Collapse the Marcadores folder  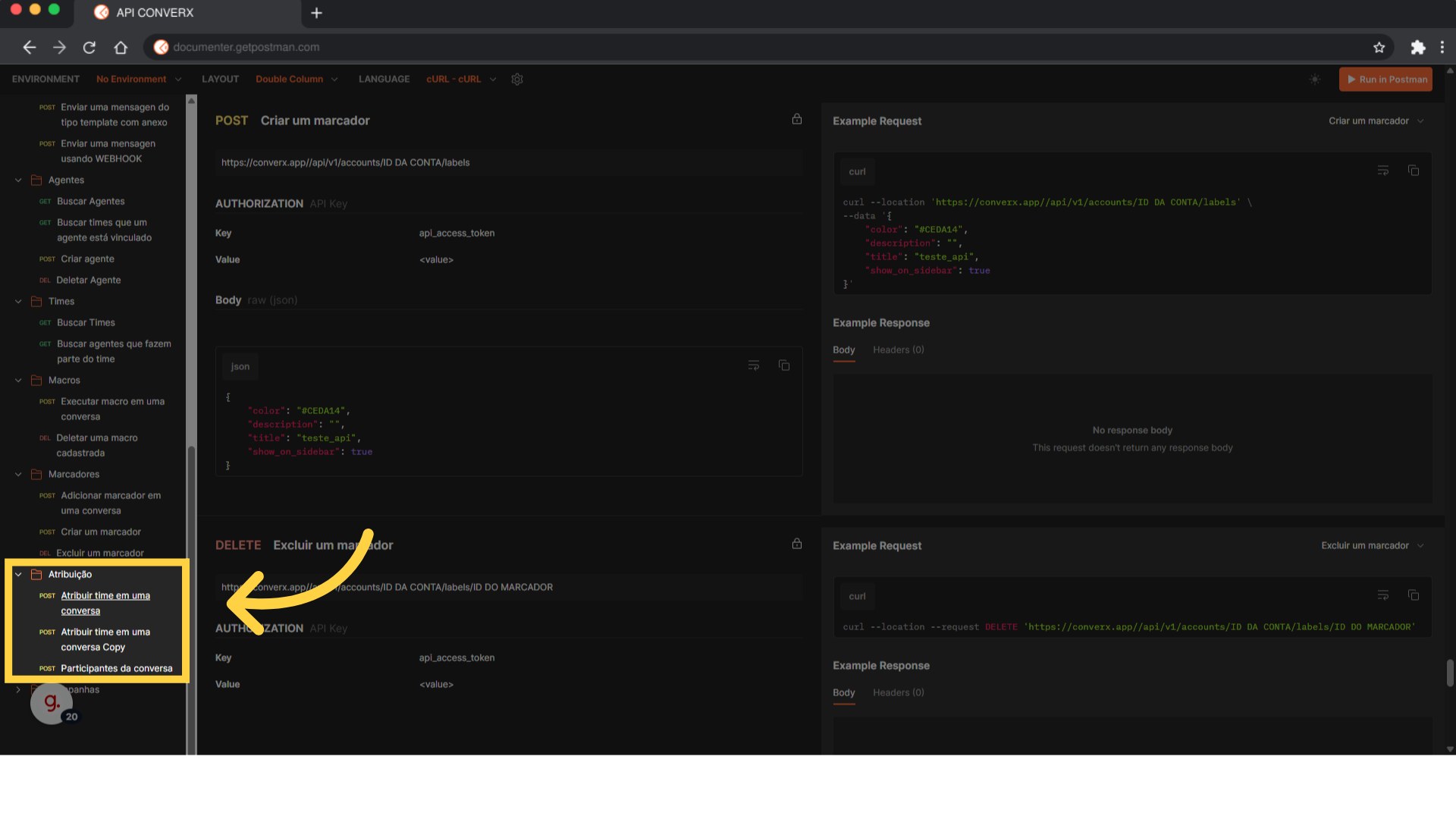(x=18, y=474)
